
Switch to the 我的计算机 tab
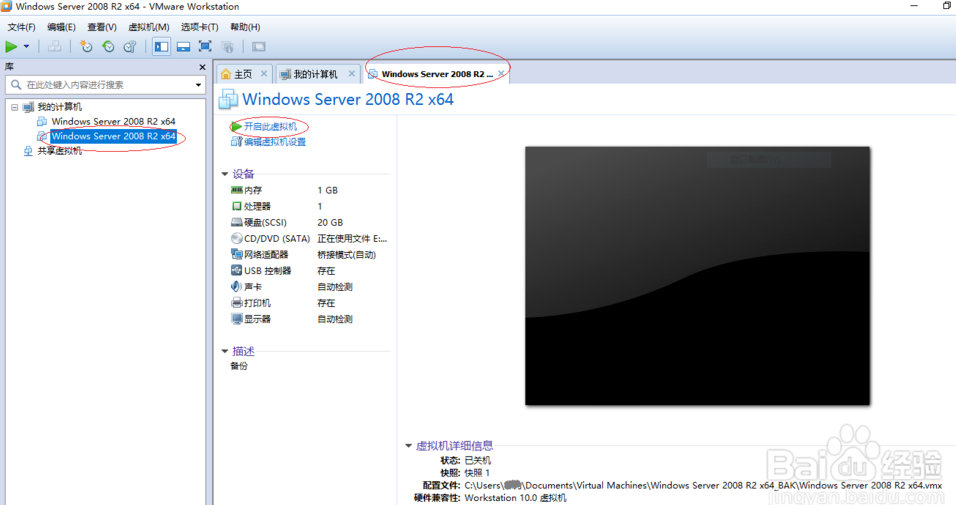click(315, 74)
